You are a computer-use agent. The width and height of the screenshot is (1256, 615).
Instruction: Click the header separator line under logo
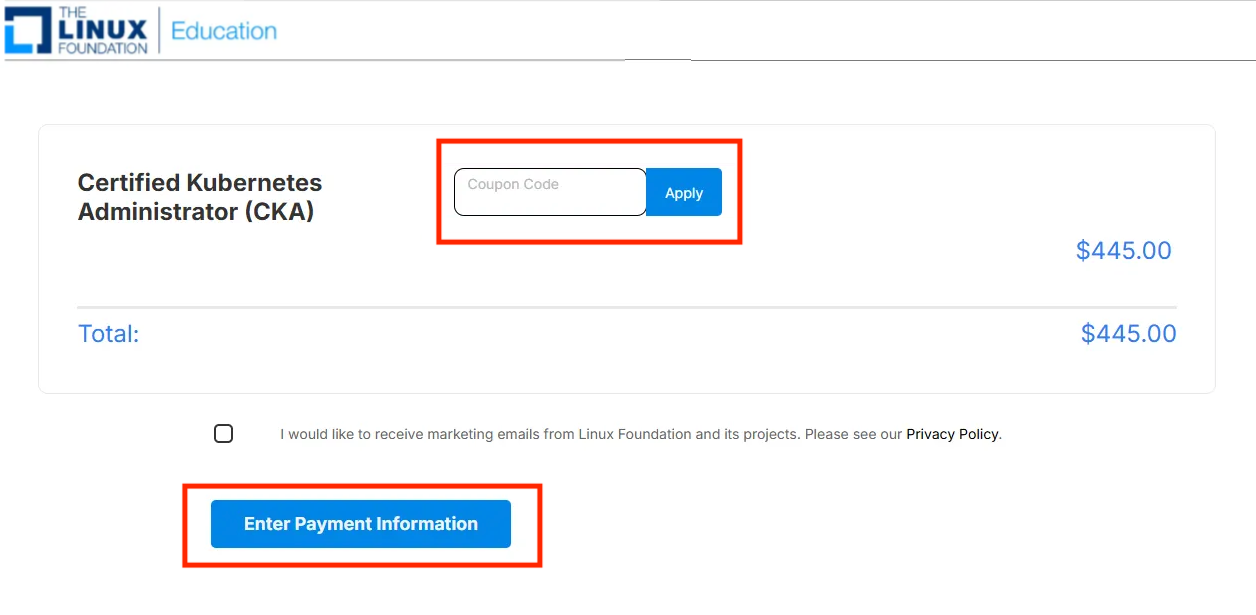(x=400, y=60)
